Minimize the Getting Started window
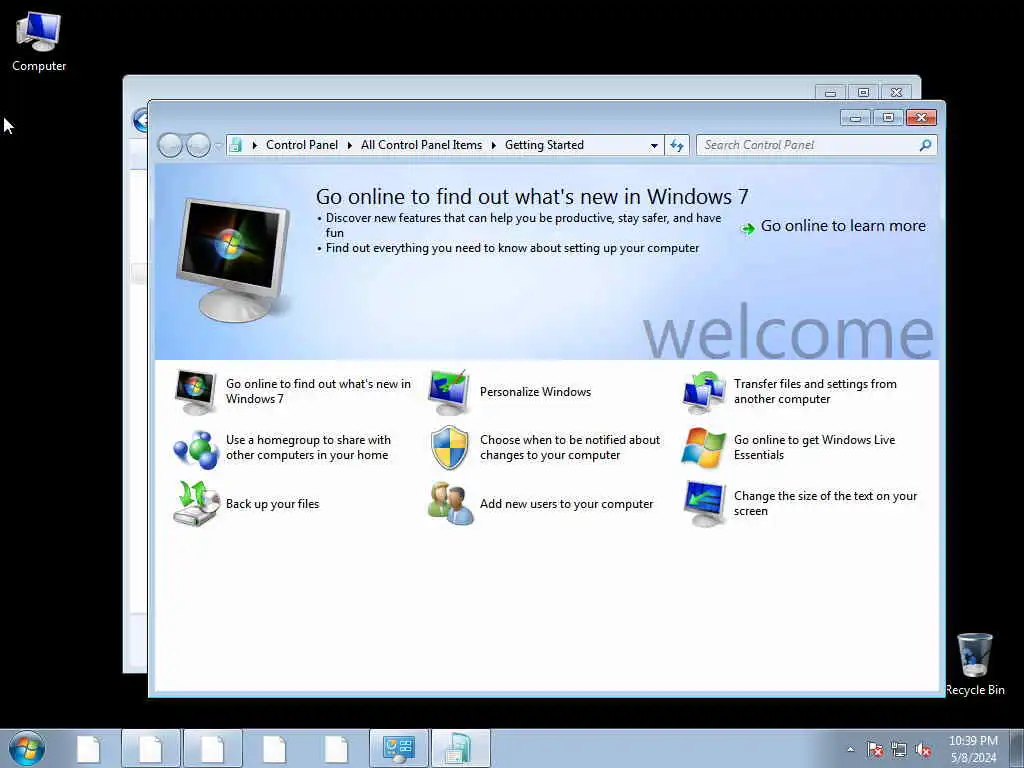 [x=856, y=118]
